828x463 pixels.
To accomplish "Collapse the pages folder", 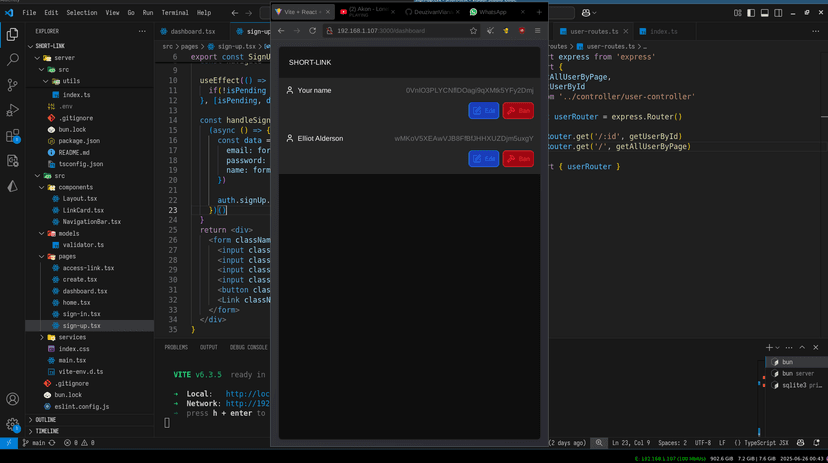I will (41, 257).
